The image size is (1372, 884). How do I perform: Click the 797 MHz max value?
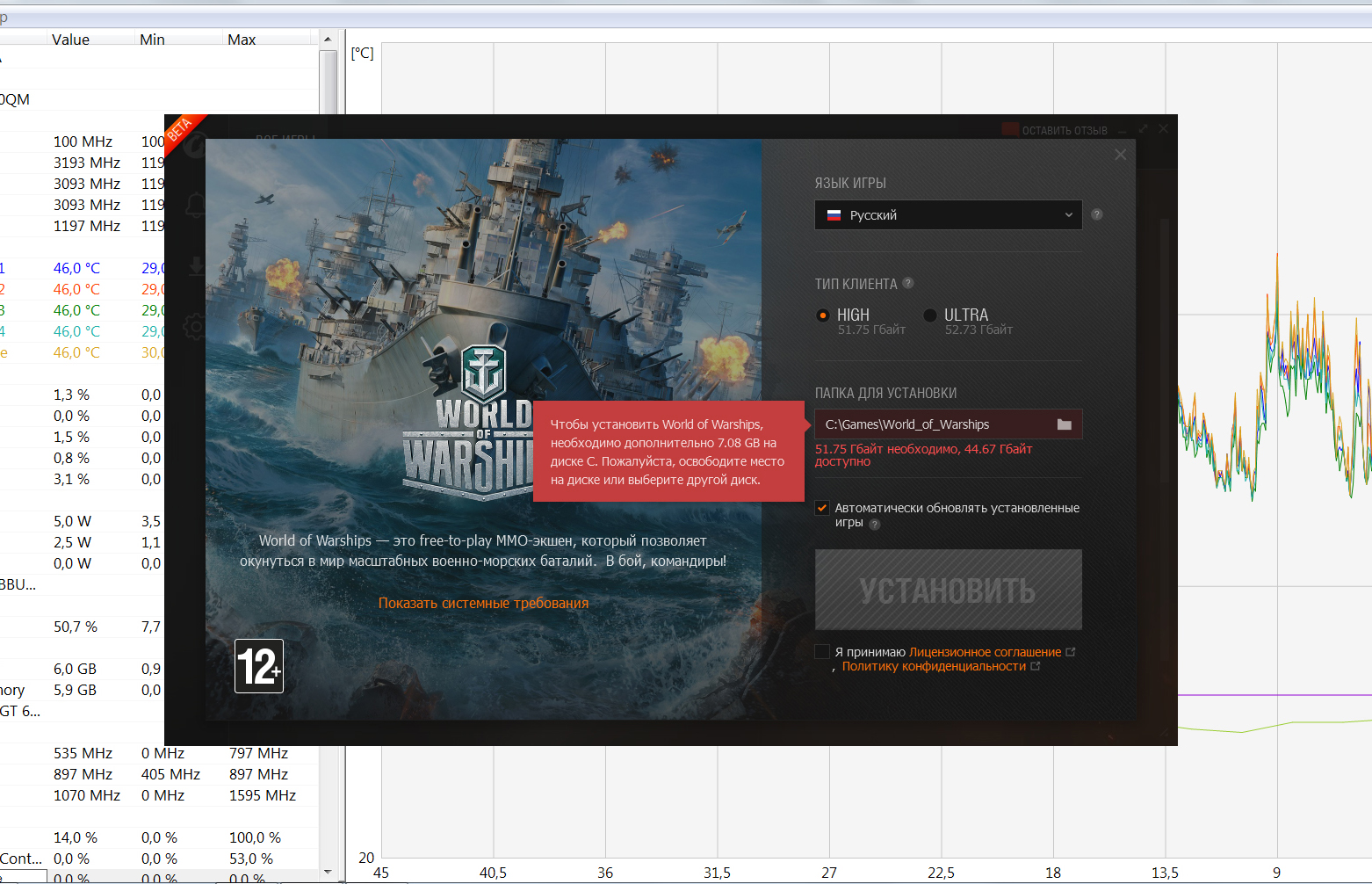tap(258, 753)
